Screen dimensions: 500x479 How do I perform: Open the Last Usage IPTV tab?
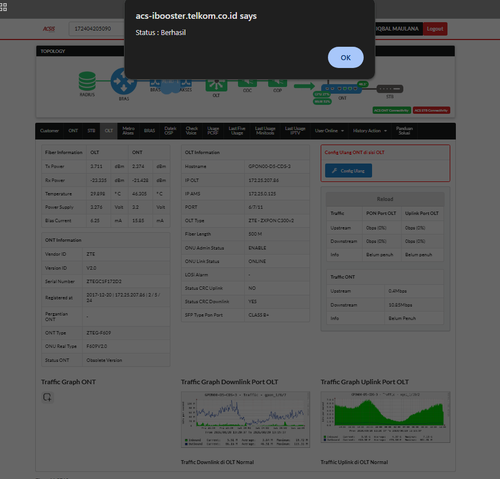295,131
